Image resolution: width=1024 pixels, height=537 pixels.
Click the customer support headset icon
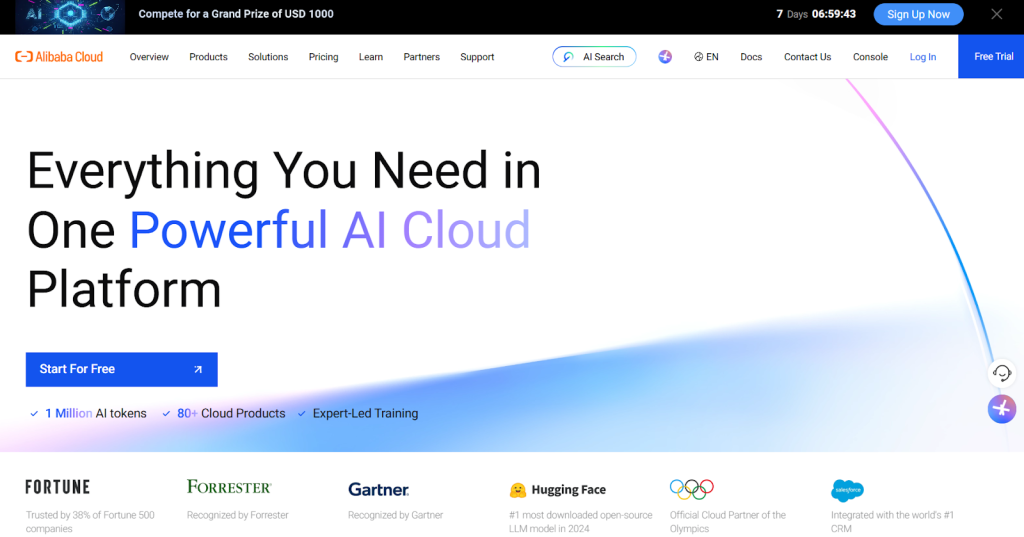(1001, 373)
